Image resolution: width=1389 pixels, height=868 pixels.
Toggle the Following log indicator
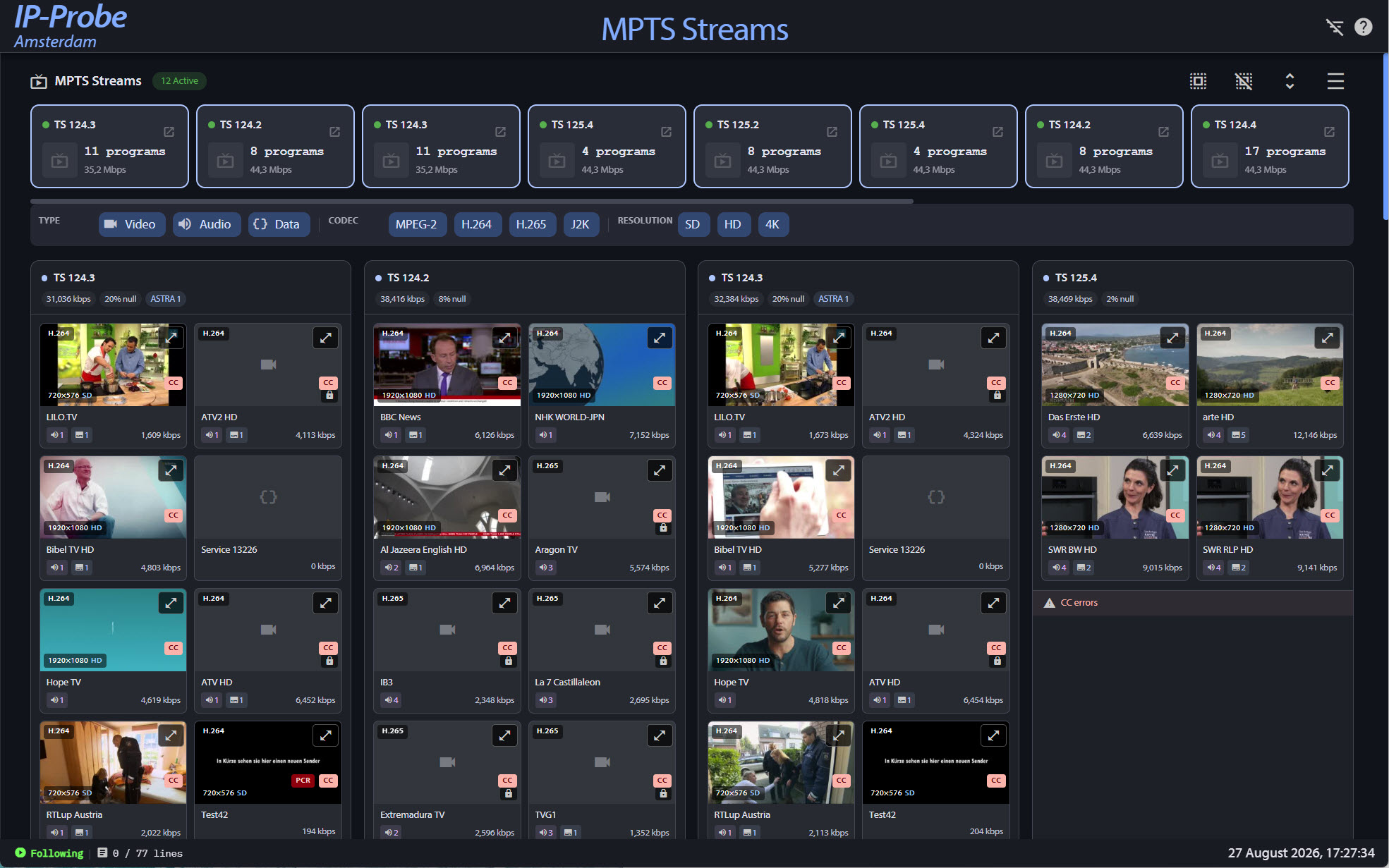point(49,853)
